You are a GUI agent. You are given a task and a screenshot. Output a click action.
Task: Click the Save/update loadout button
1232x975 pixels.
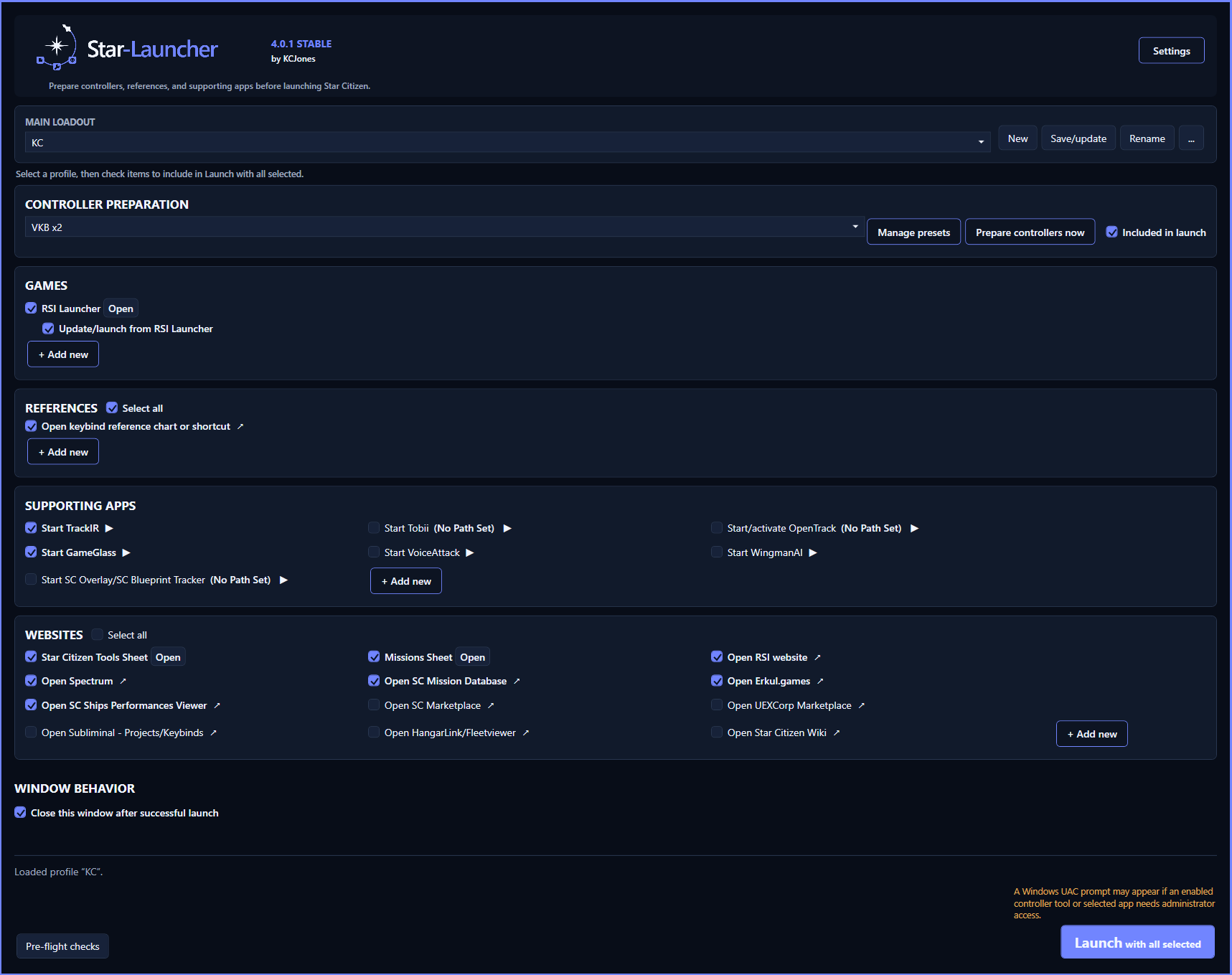coord(1078,138)
